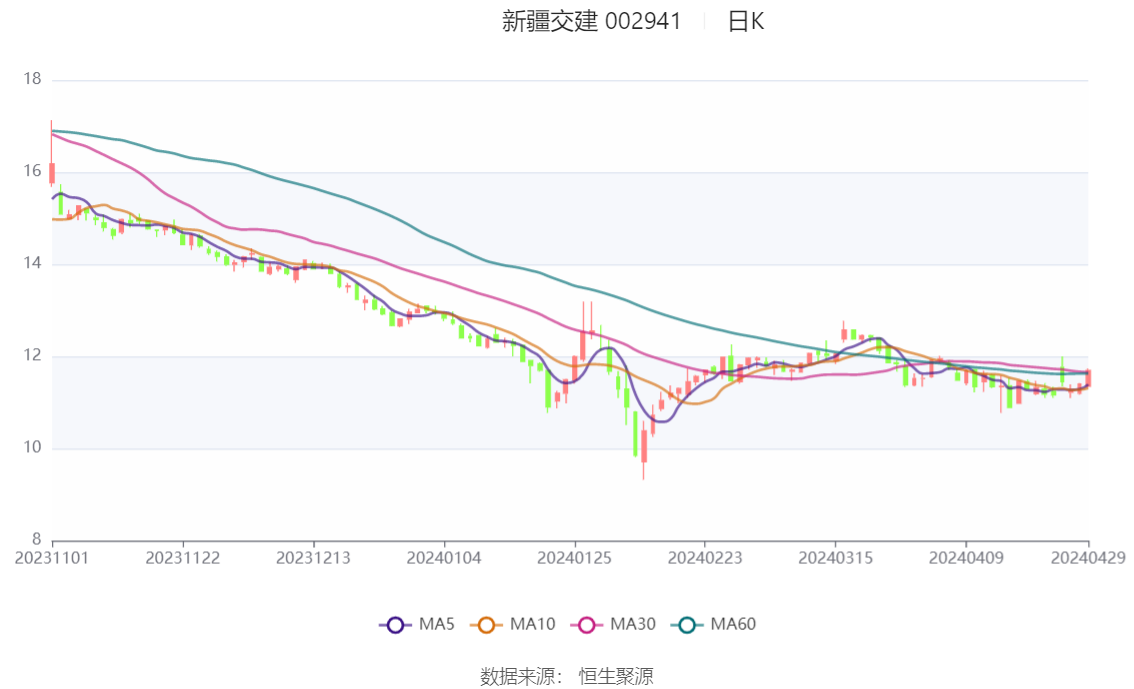Toggle the MA10 legend circle icon
1134x689 pixels.
point(486,625)
